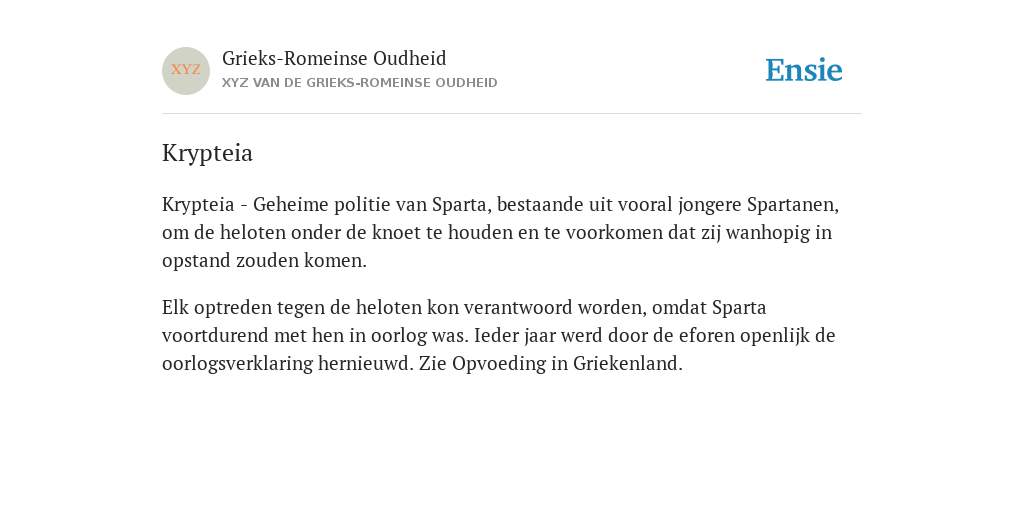Click the word Krypteia starting the first paragraph

(x=198, y=206)
